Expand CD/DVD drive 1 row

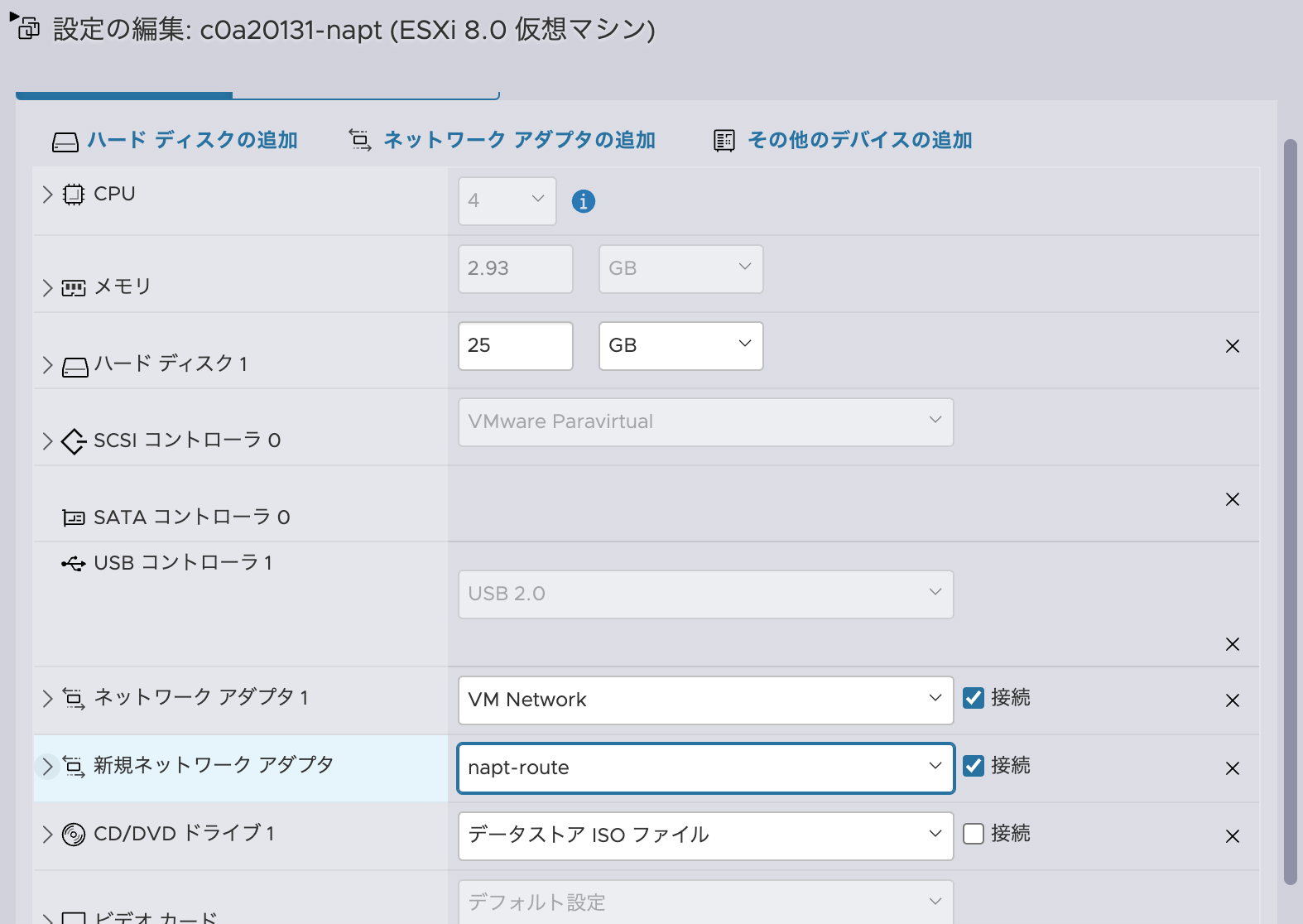(47, 835)
